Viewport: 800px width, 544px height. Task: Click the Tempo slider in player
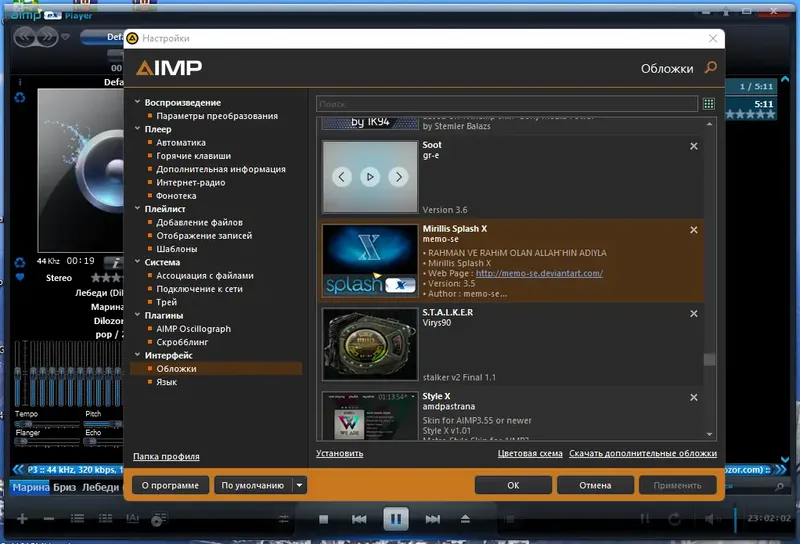coord(47,424)
